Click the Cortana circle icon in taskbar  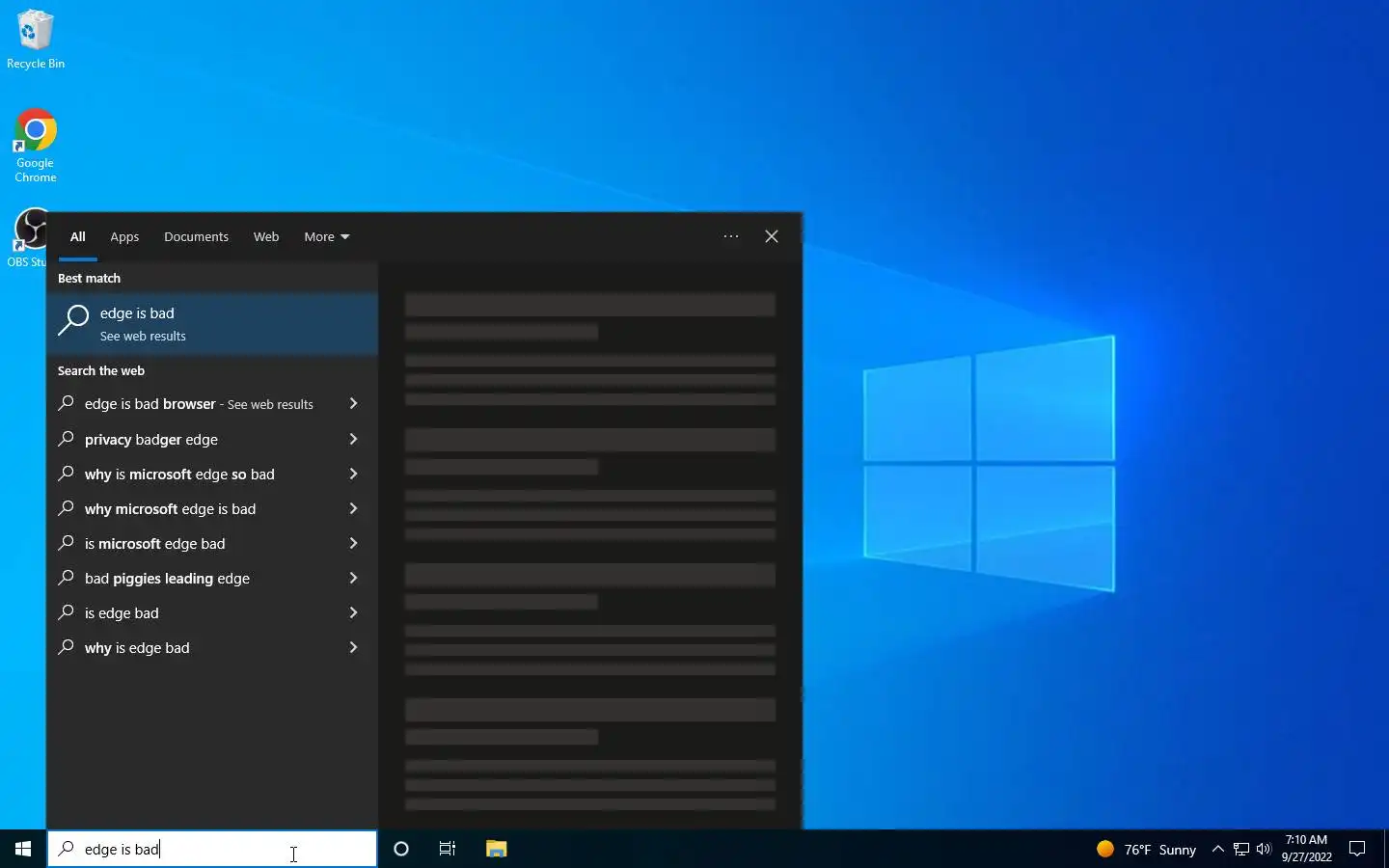[401, 849]
